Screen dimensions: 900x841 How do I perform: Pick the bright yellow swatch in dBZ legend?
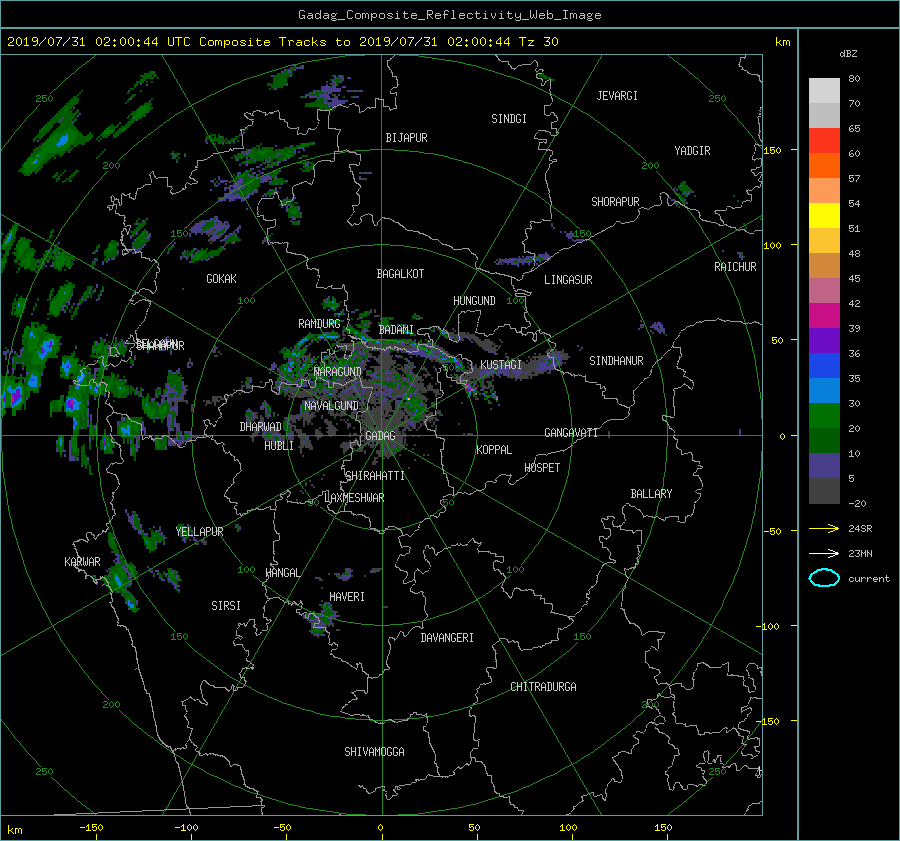tap(824, 215)
